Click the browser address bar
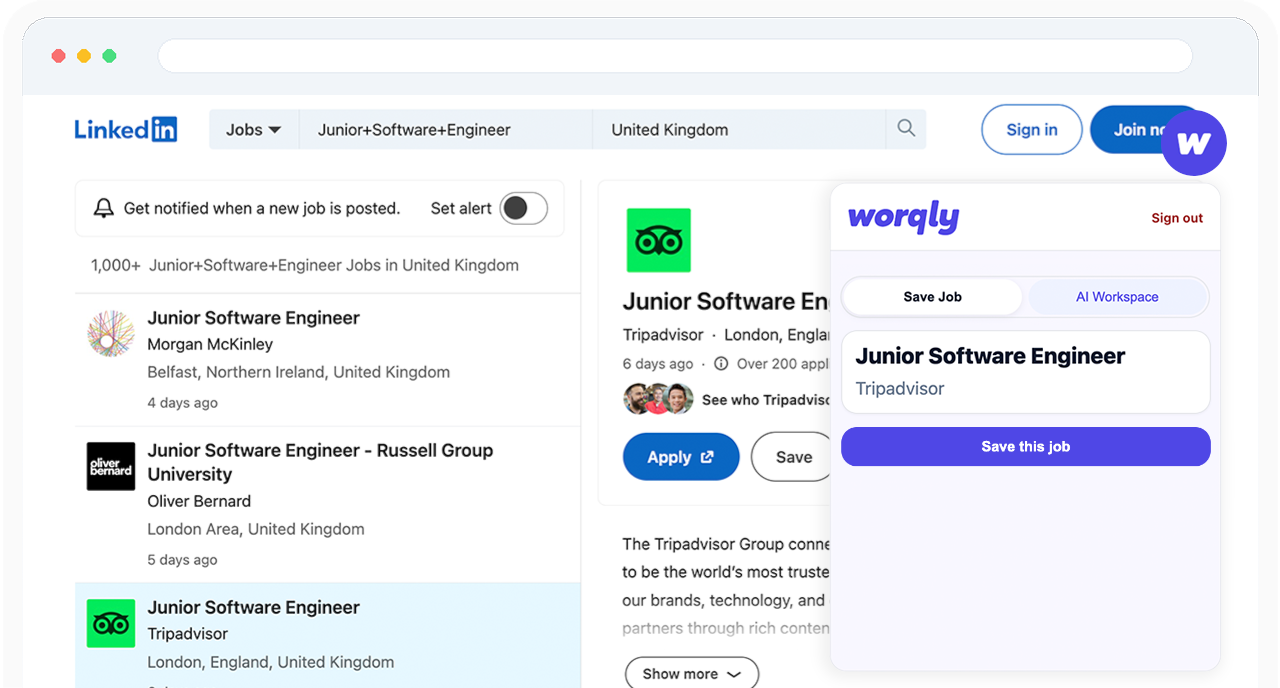 675,56
